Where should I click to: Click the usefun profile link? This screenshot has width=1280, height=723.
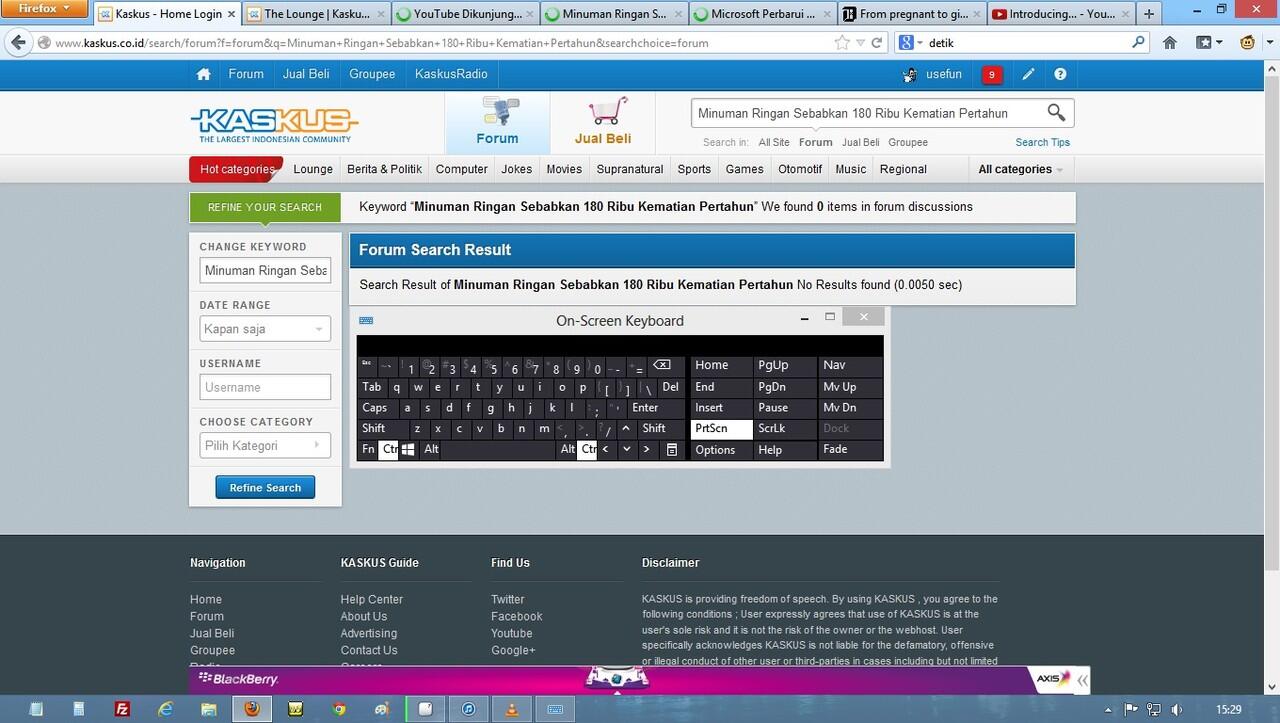coord(943,74)
